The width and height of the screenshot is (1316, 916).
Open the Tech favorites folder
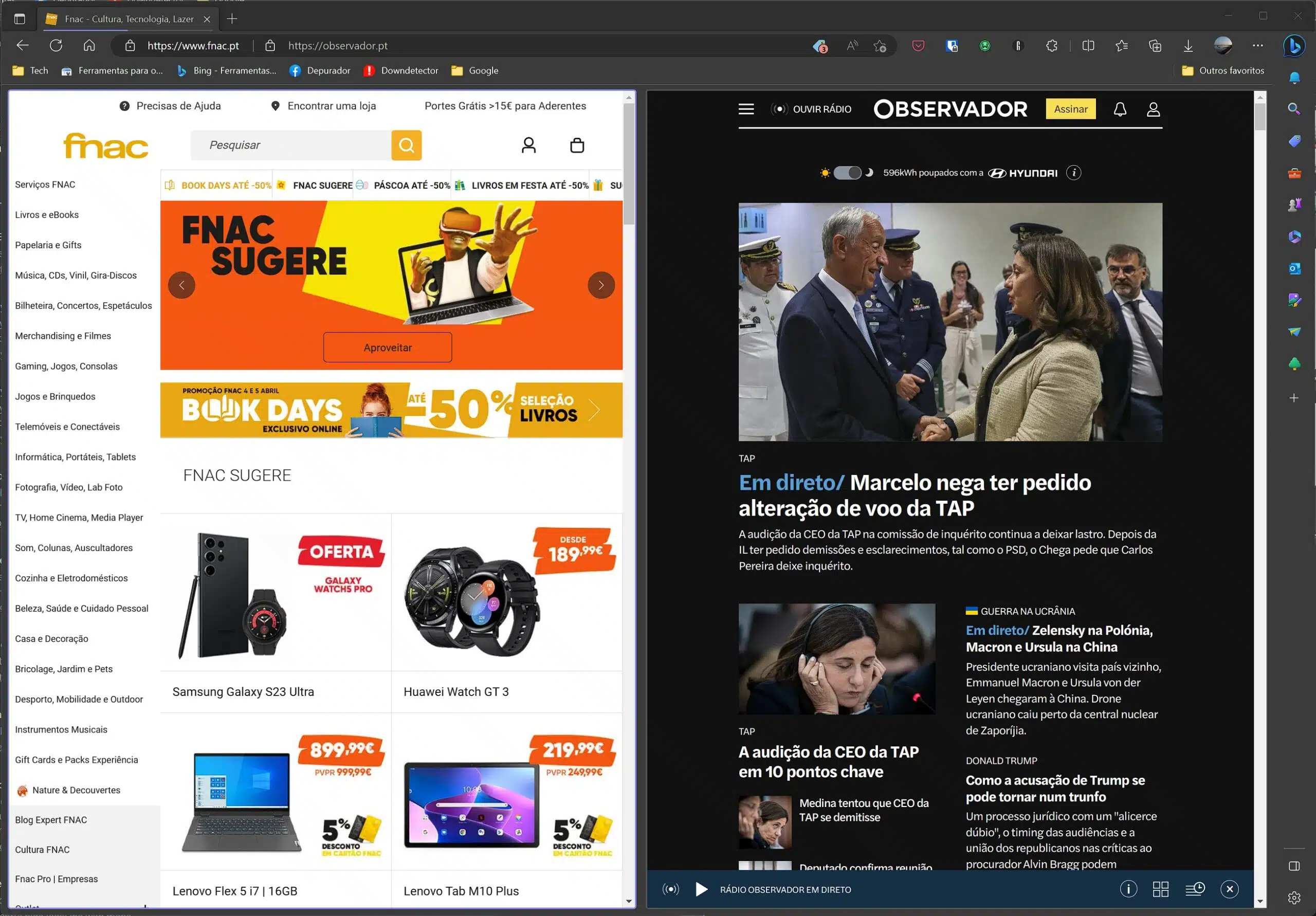(30, 70)
